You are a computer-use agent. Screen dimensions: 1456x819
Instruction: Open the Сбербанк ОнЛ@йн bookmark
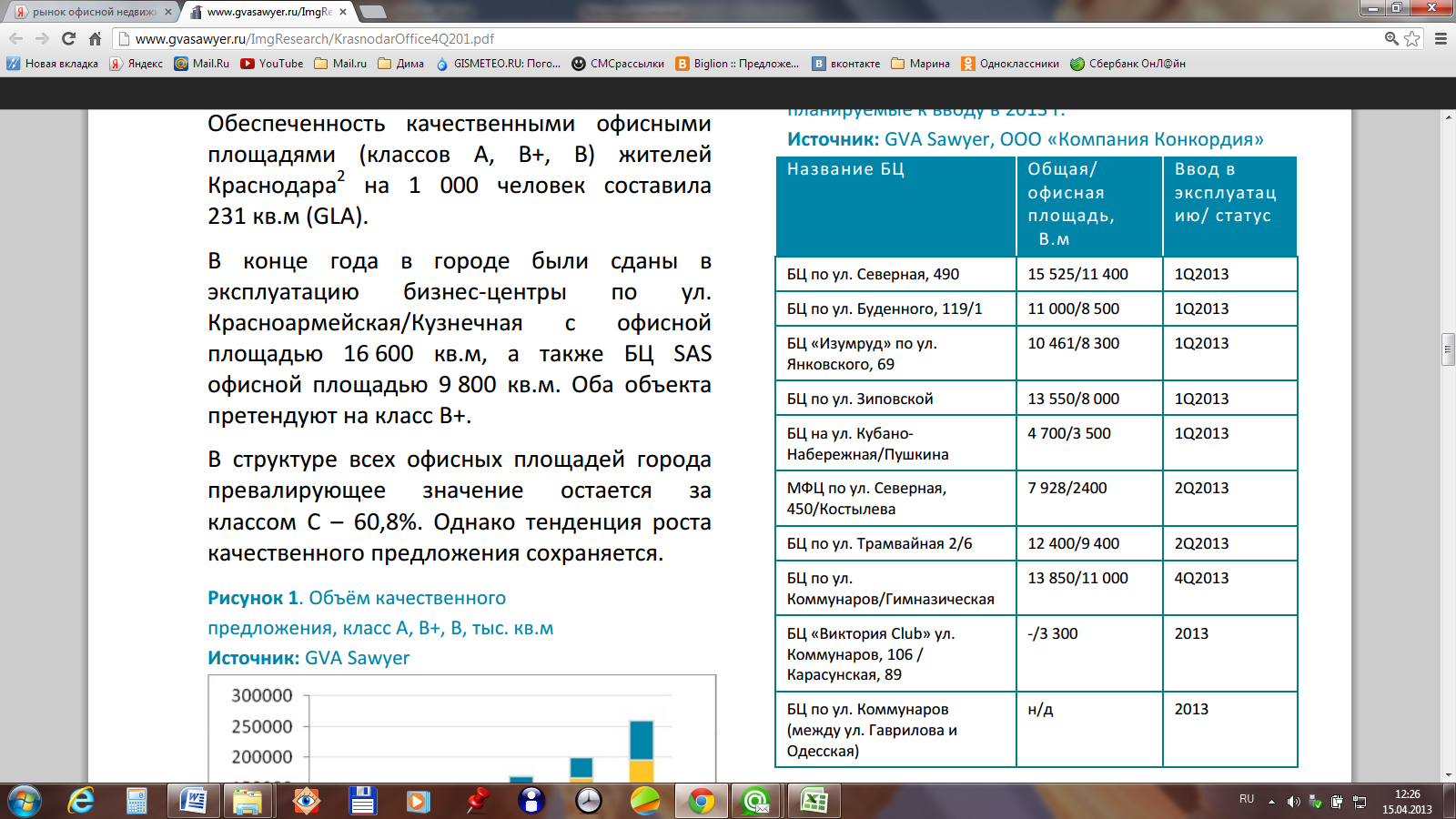[x=1127, y=64]
